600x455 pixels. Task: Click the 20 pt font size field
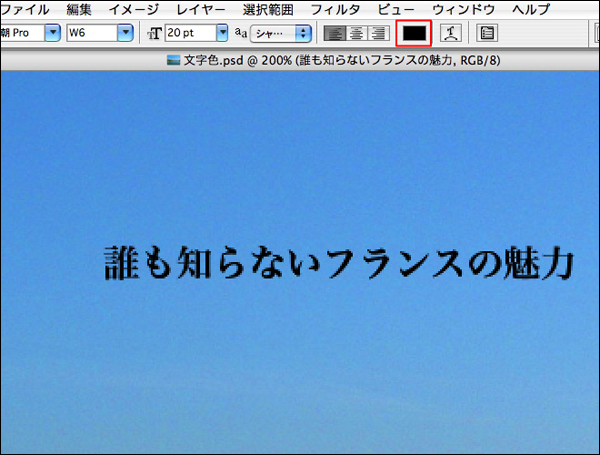188,33
